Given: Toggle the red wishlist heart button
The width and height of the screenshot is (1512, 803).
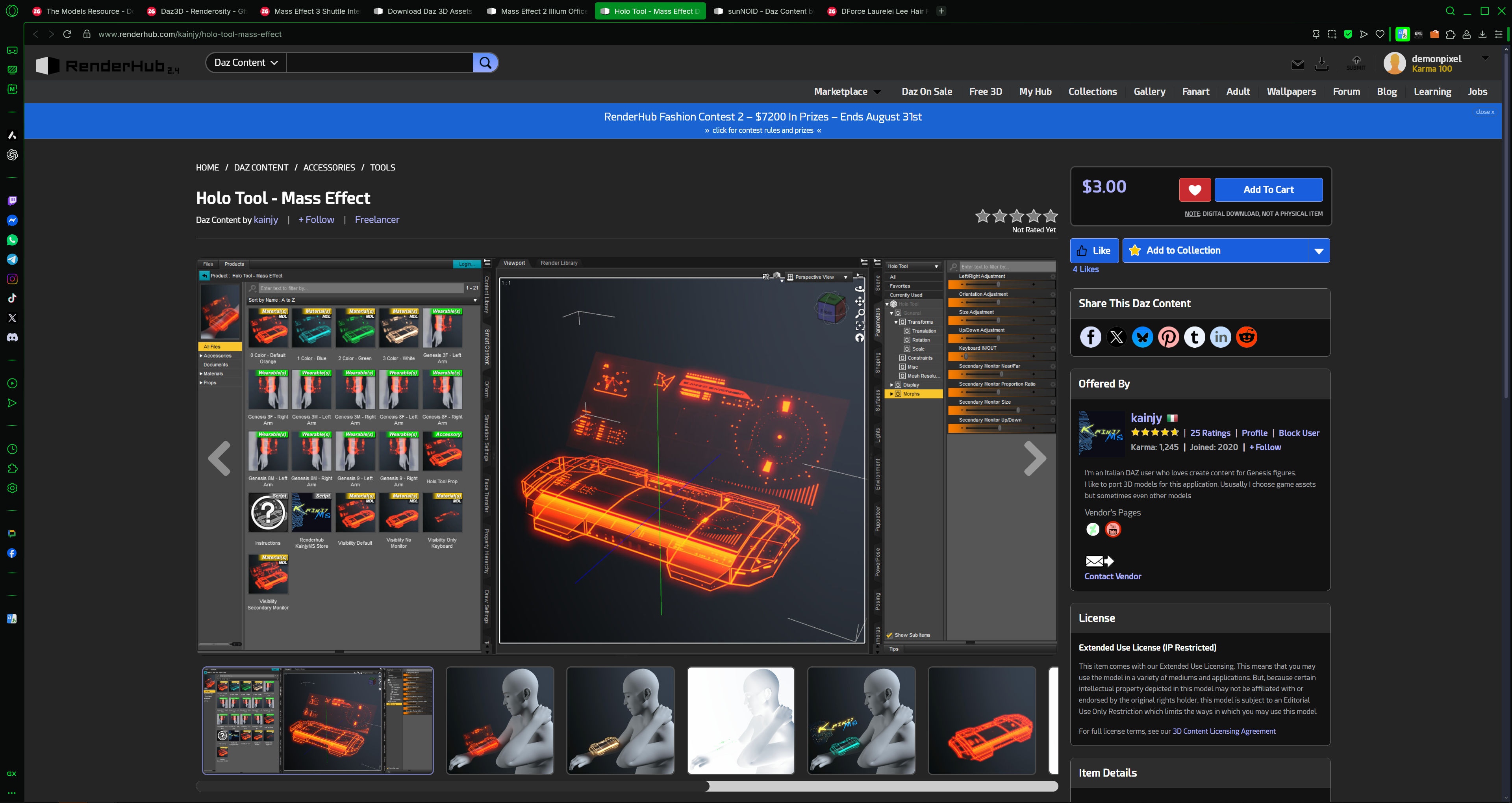Looking at the screenshot, I should [1195, 189].
